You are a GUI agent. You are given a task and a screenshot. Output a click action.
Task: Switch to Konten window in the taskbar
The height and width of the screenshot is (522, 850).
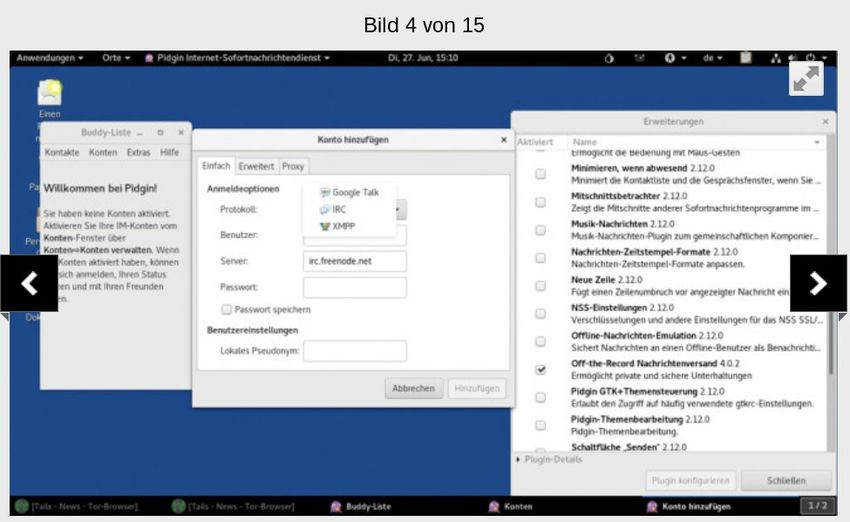tap(511, 506)
